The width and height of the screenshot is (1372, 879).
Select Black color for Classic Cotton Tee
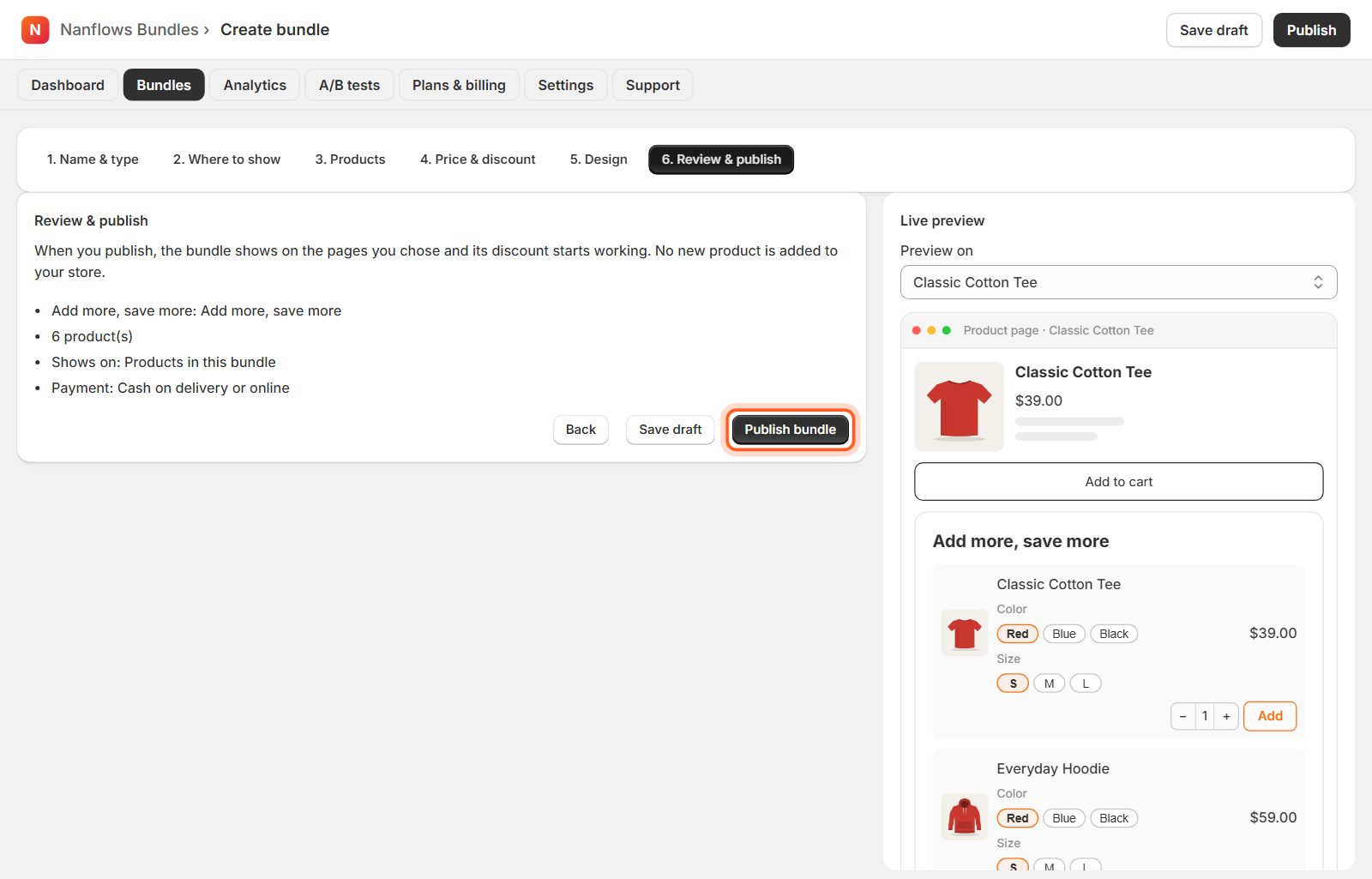click(1114, 634)
